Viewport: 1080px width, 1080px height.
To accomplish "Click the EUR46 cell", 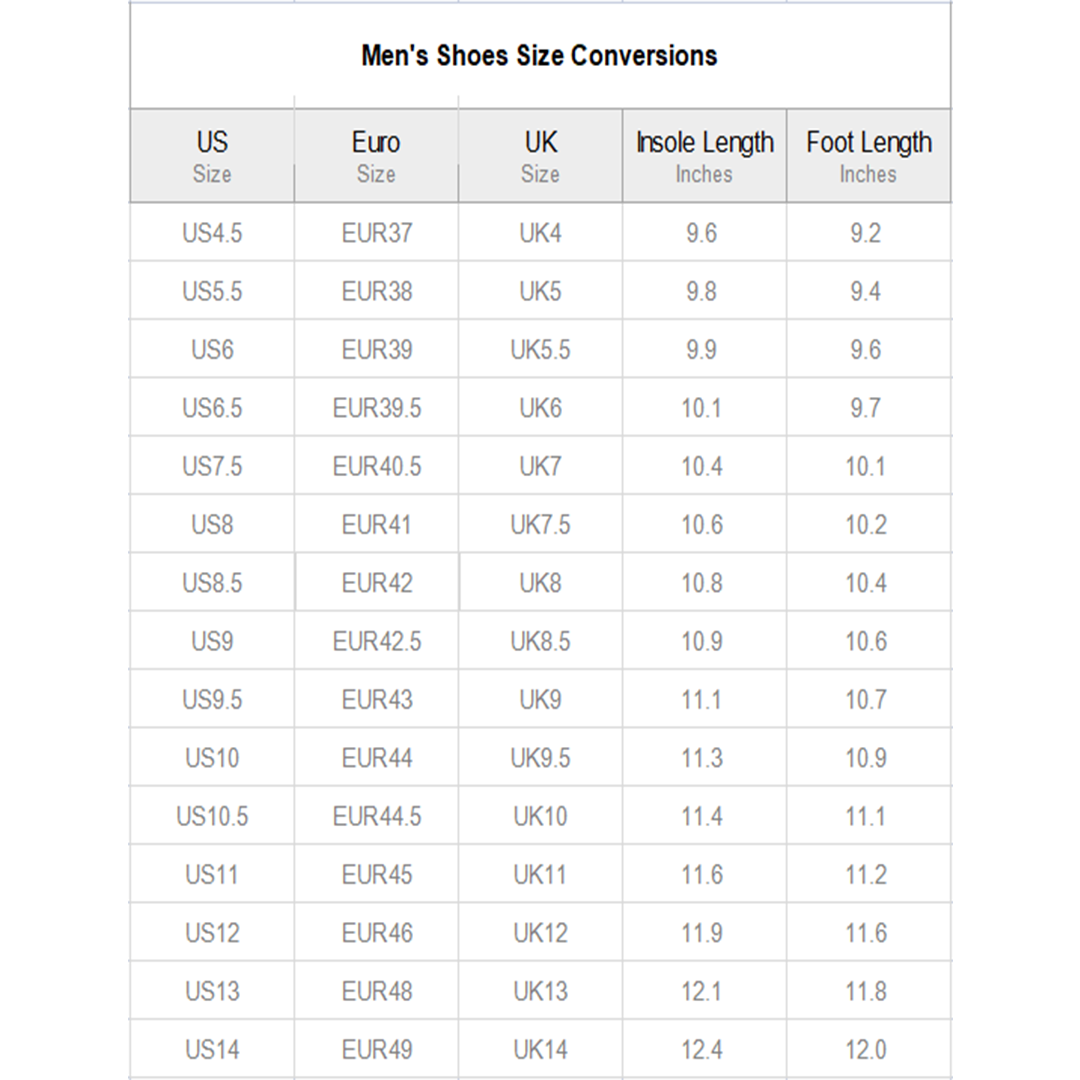I will [x=376, y=933].
